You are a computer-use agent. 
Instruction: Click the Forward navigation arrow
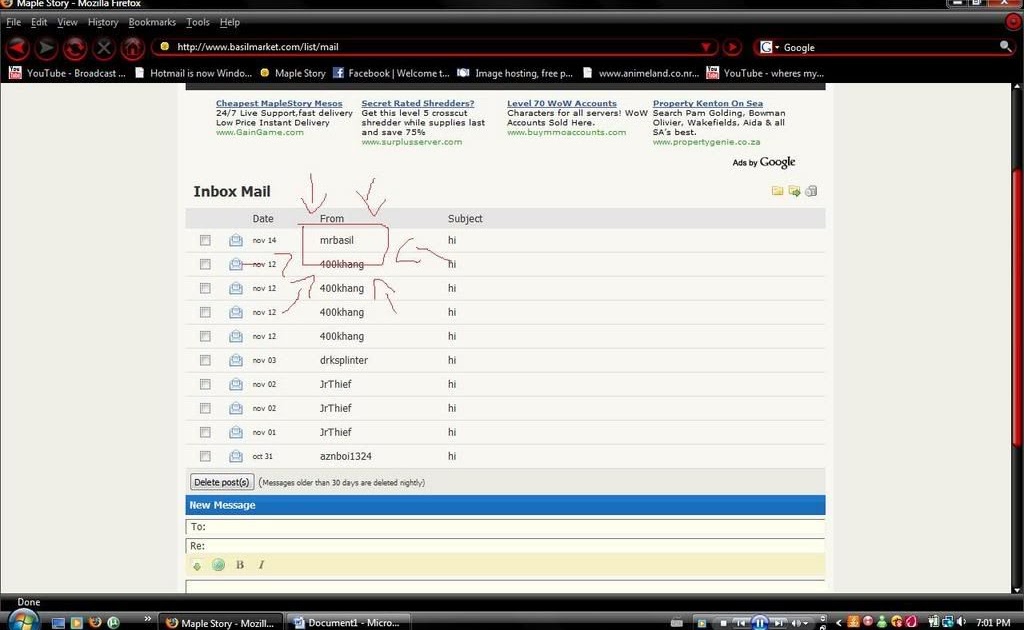[46, 48]
